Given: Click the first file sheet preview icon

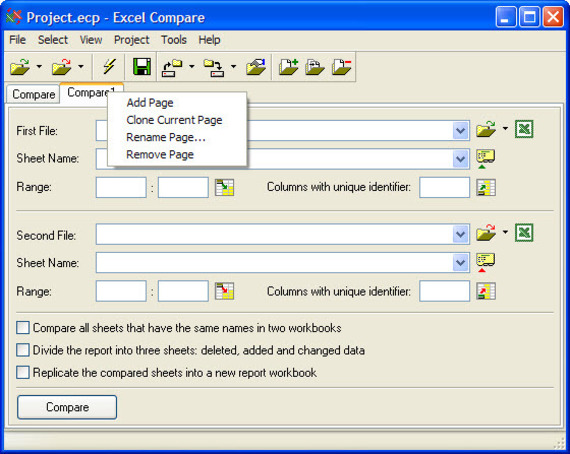Looking at the screenshot, I should 486,158.
